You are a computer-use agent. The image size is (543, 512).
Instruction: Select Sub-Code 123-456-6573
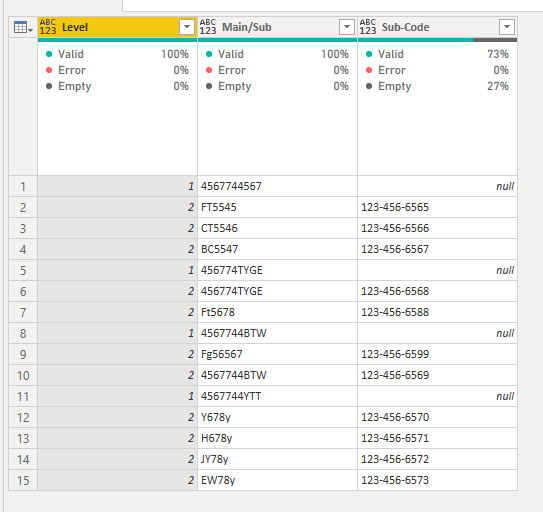tap(437, 480)
